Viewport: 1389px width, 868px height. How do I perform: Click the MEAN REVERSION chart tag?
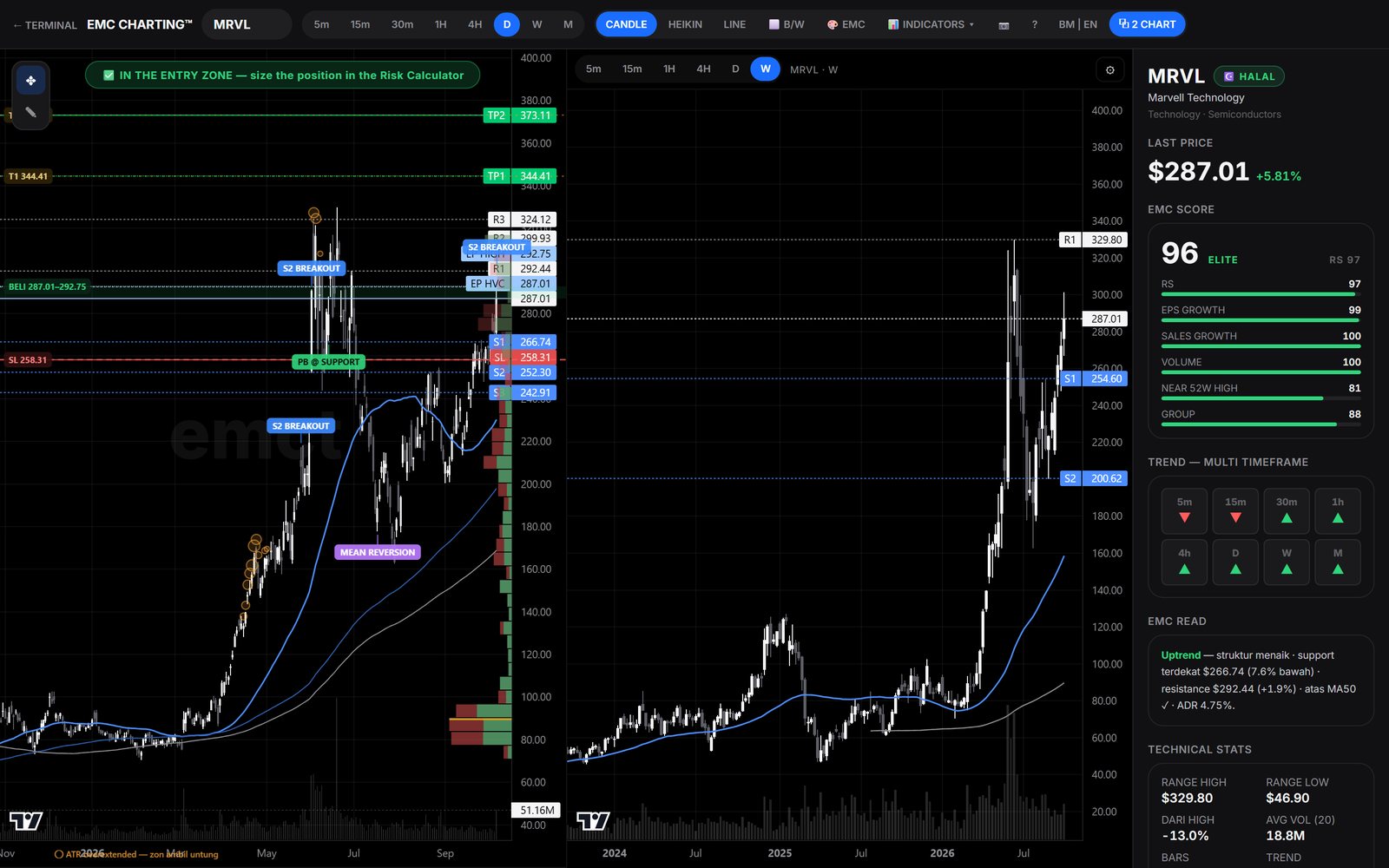[378, 552]
